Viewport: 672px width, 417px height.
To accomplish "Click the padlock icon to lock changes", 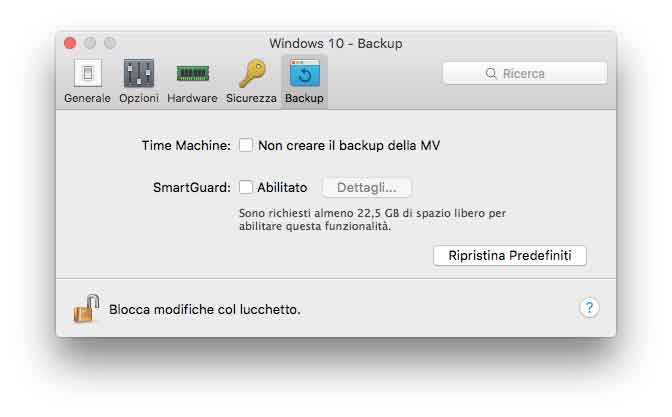I will click(x=86, y=308).
